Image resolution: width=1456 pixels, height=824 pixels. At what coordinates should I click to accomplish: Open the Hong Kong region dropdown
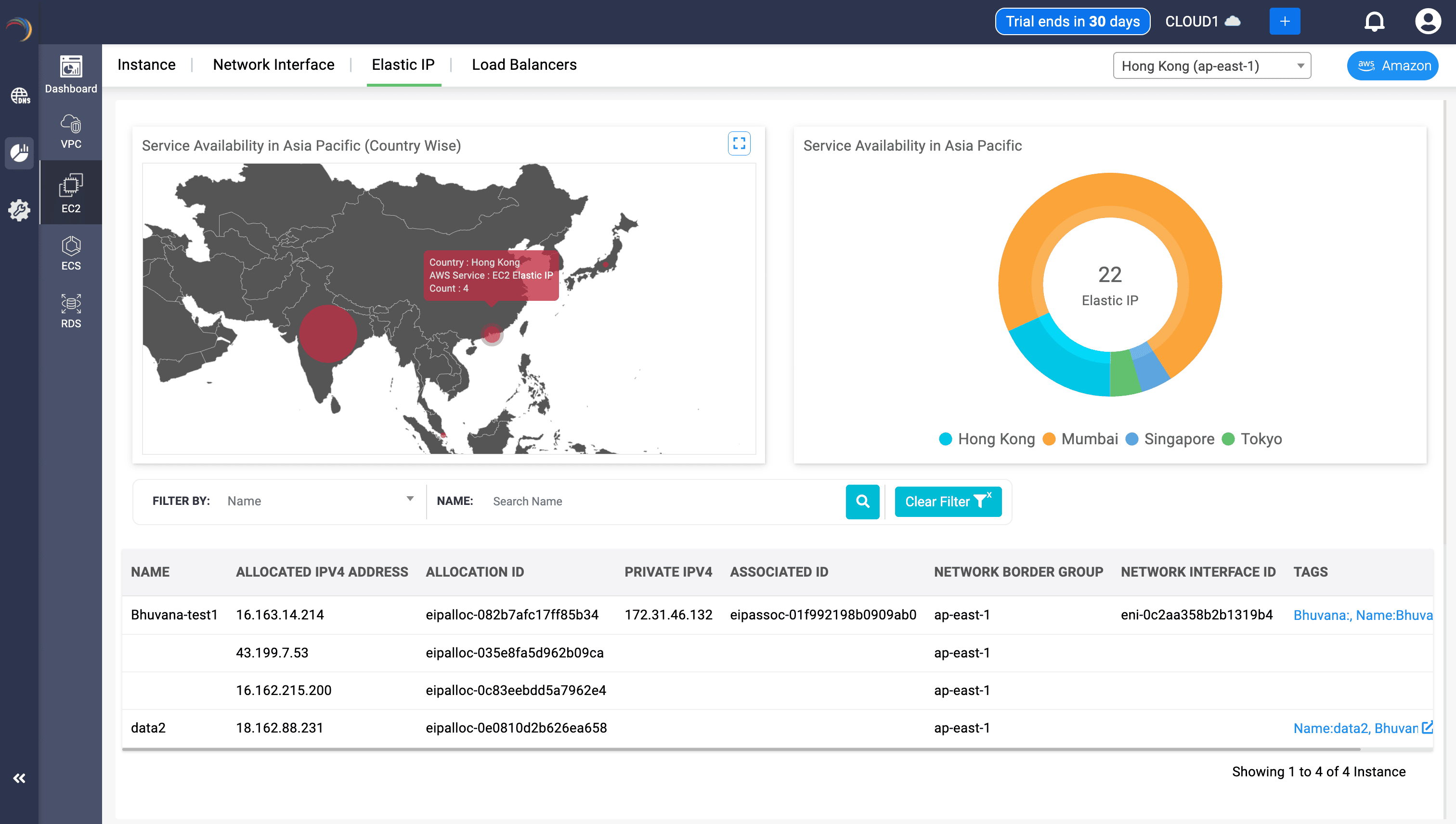click(1211, 65)
